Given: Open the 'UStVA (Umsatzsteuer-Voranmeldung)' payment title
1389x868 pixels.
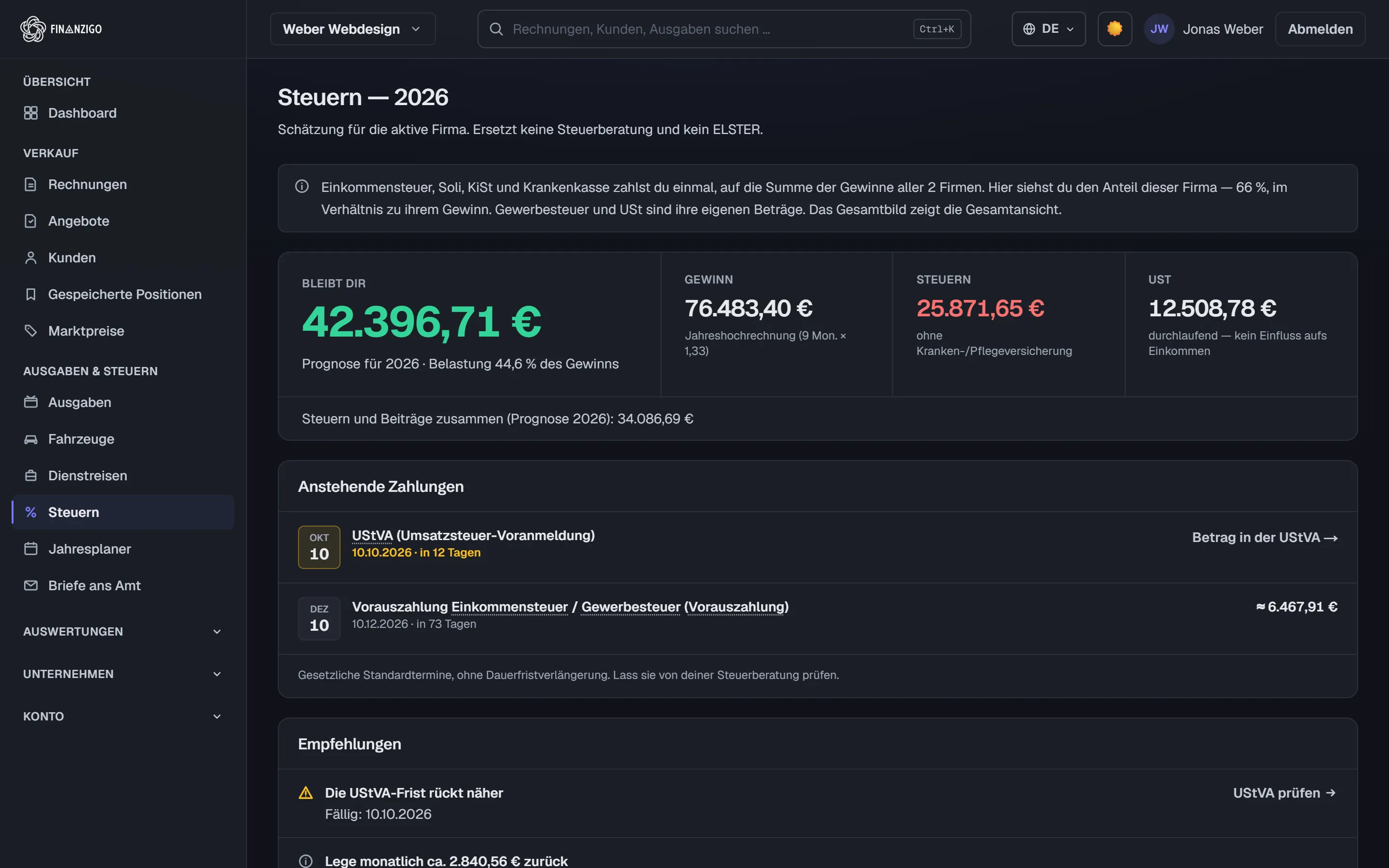Looking at the screenshot, I should pos(473,535).
